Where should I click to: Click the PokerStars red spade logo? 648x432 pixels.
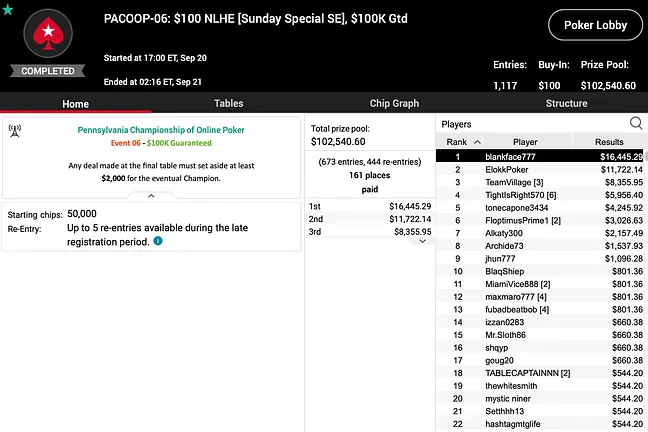click(x=48, y=33)
